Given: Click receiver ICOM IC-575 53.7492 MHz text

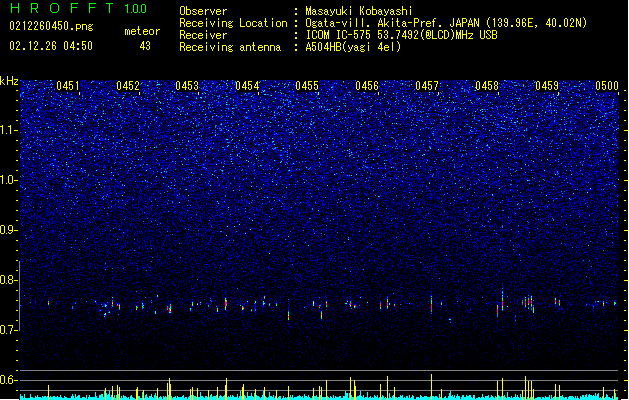Looking at the screenshot, I should (402, 35).
